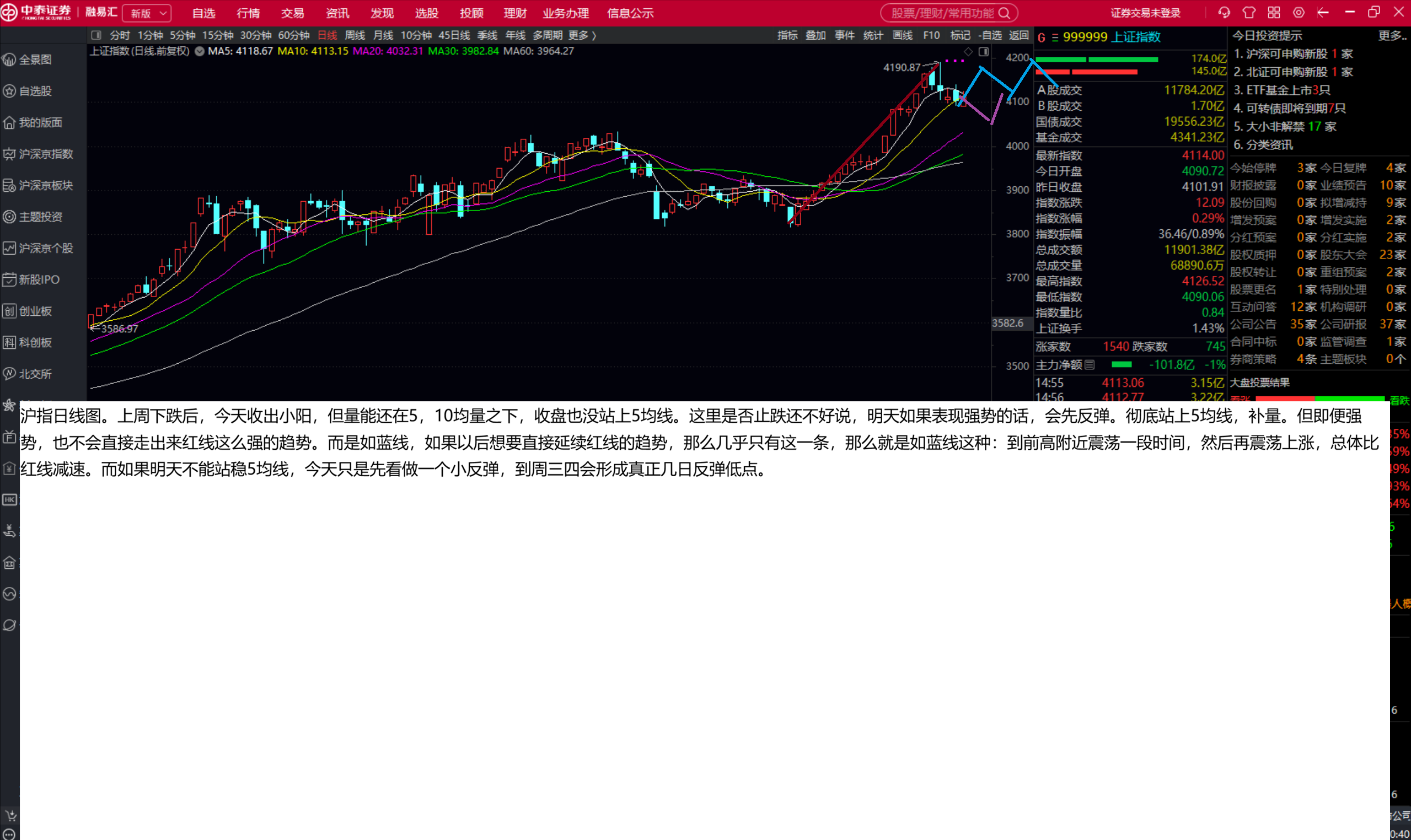1411x840 pixels.
Task: Open customer service headset icon
Action: [x=1224, y=13]
